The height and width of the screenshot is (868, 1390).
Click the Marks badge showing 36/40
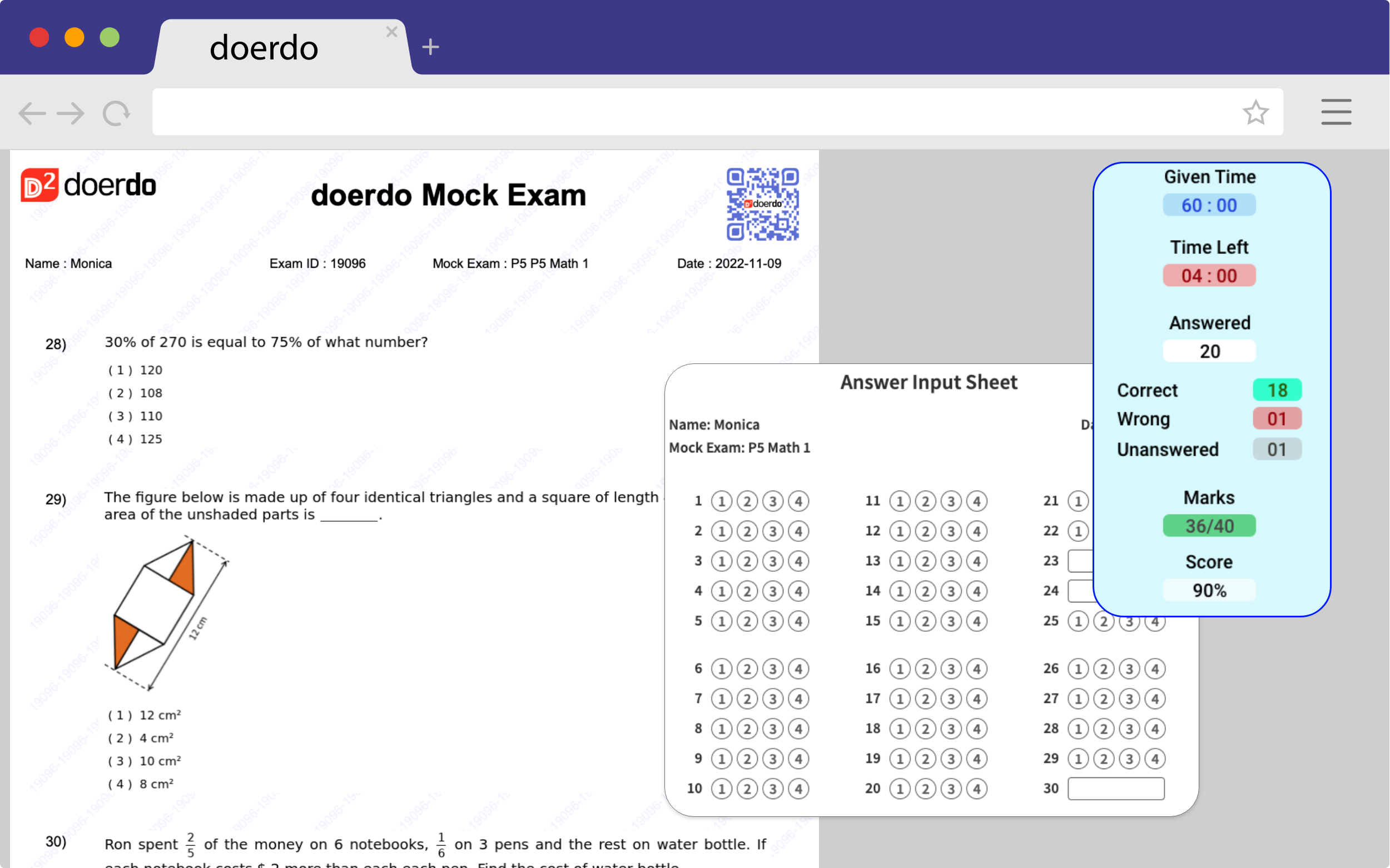(x=1209, y=525)
